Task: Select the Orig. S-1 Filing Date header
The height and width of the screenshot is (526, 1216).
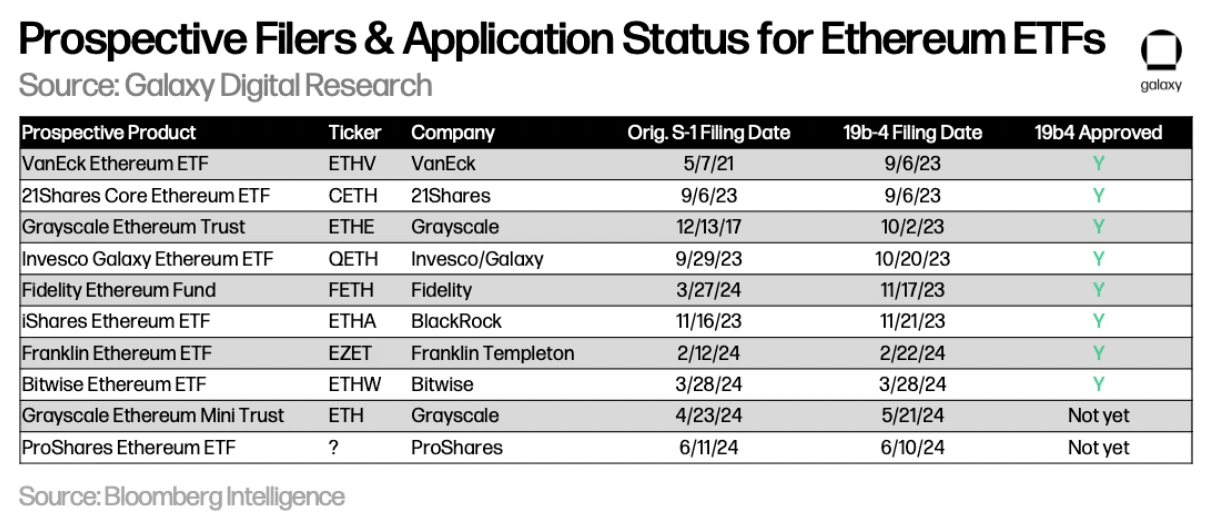Action: (709, 133)
